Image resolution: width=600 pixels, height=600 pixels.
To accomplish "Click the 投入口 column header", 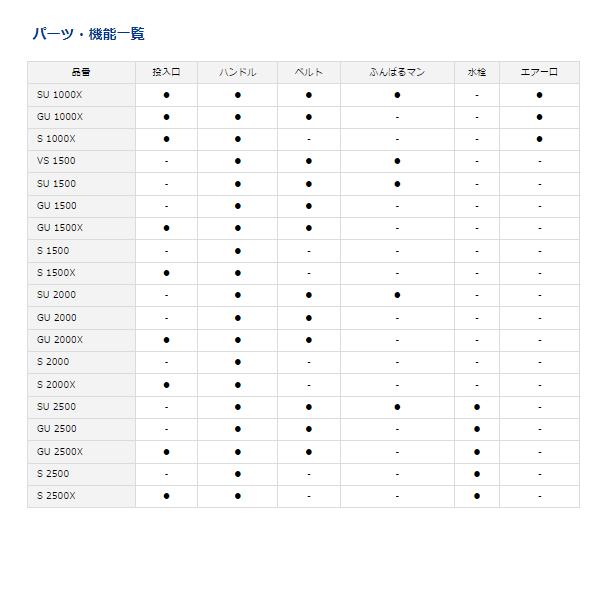I will pos(166,72).
